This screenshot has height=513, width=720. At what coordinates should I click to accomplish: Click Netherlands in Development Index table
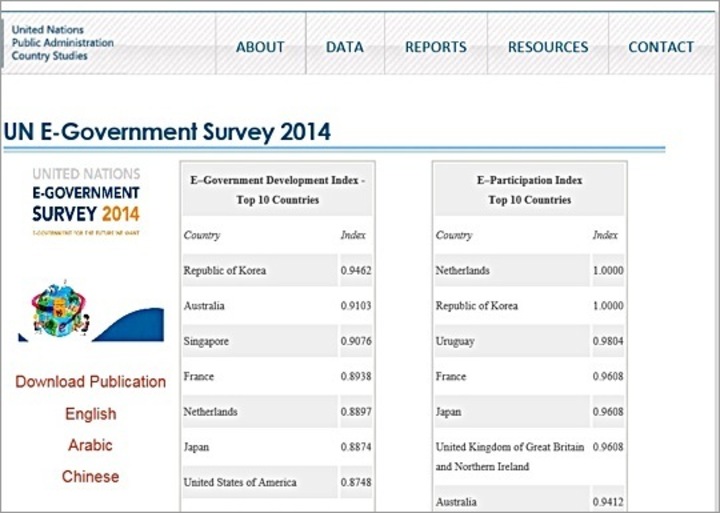click(x=210, y=412)
